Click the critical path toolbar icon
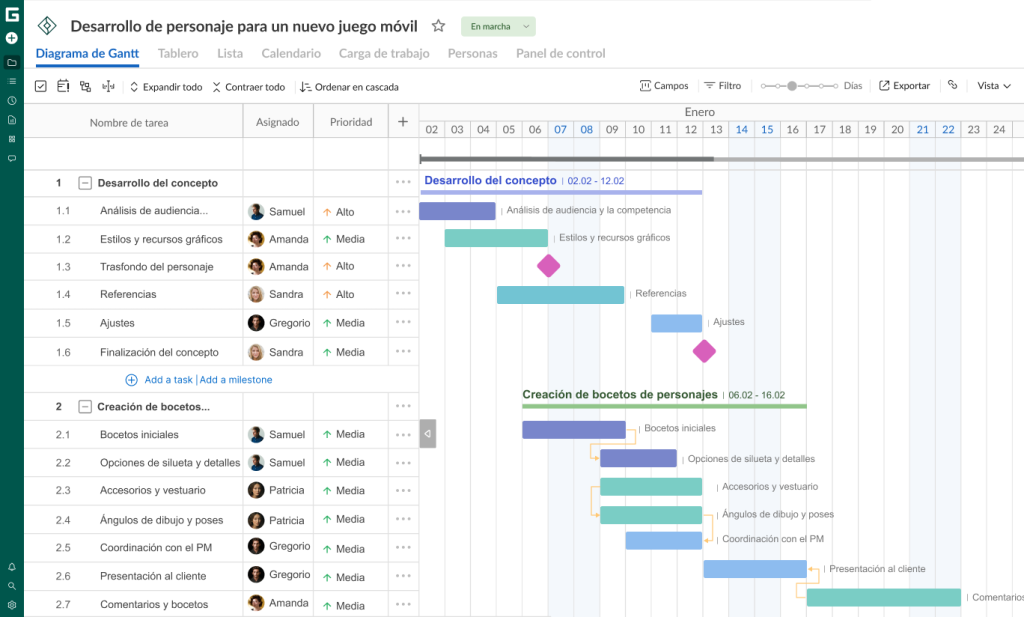Viewport: 1024px width, 617px height. [x=108, y=86]
